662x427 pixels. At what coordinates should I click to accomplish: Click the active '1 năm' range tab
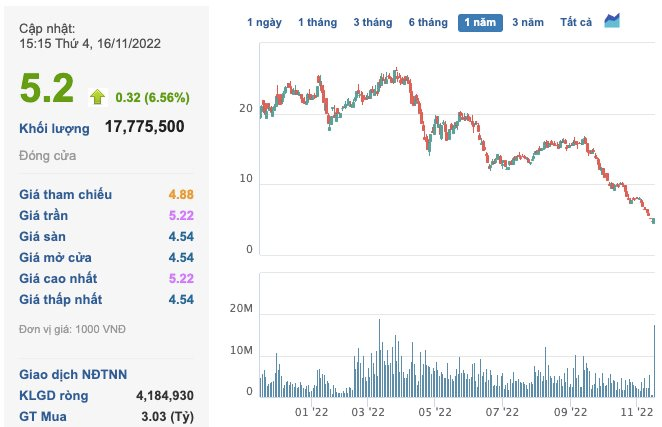tap(481, 22)
